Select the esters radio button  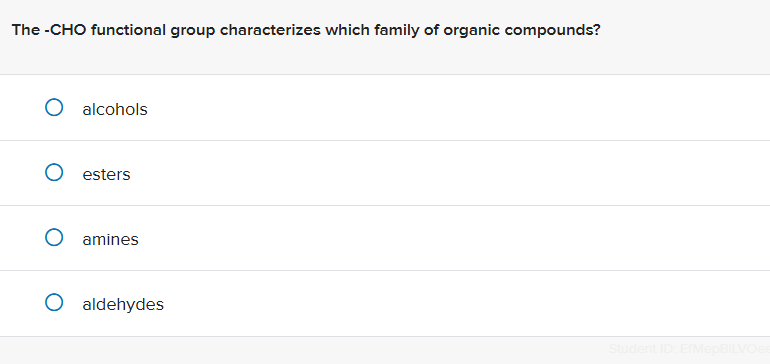click(x=54, y=172)
